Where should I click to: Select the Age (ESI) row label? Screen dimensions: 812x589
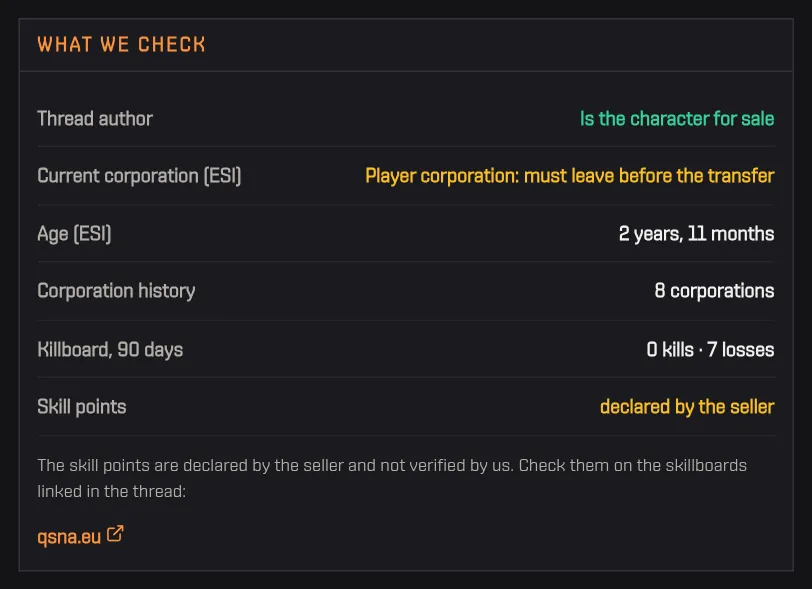(x=74, y=234)
